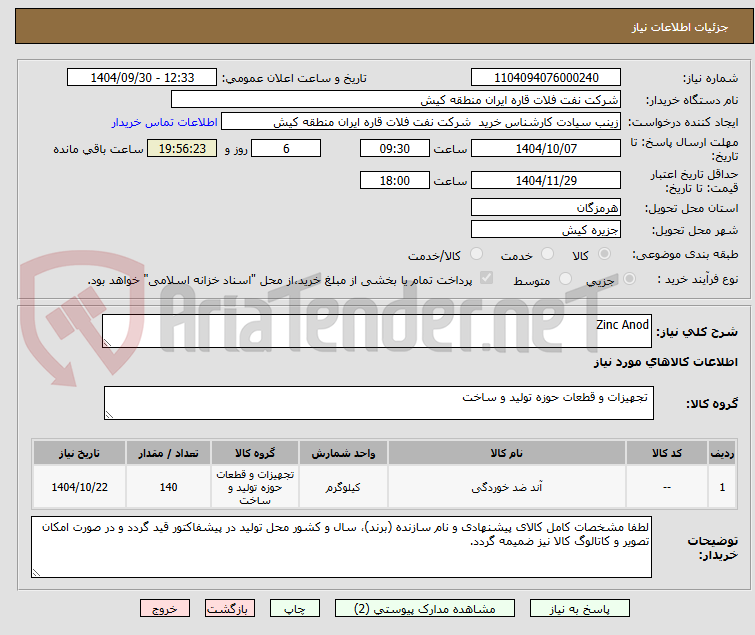The width and height of the screenshot is (755, 635).
Task: Select the کالا/خدمت radio button
Action: (x=476, y=254)
